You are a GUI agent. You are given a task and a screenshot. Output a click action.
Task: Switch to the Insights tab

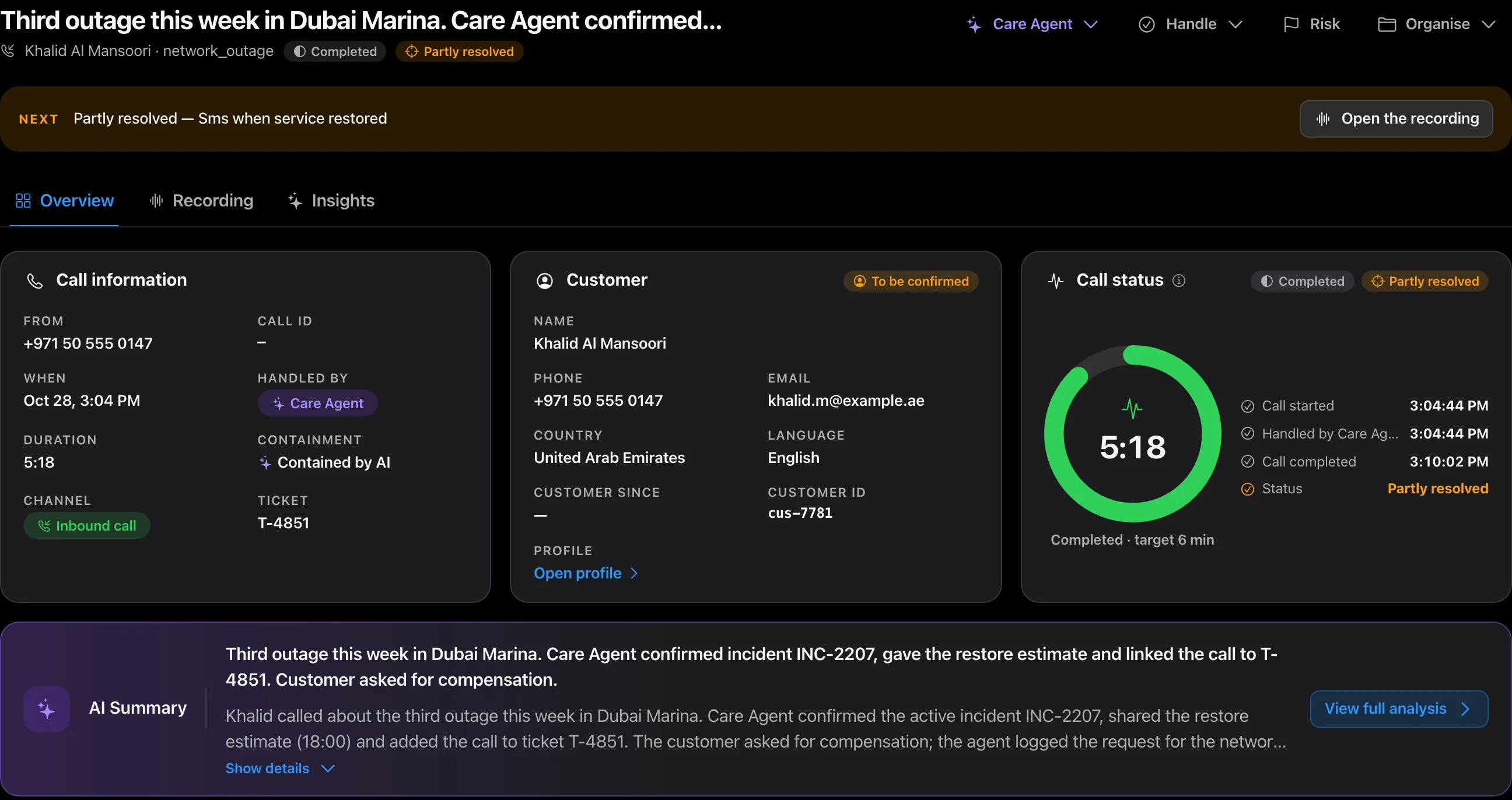pyautogui.click(x=331, y=201)
